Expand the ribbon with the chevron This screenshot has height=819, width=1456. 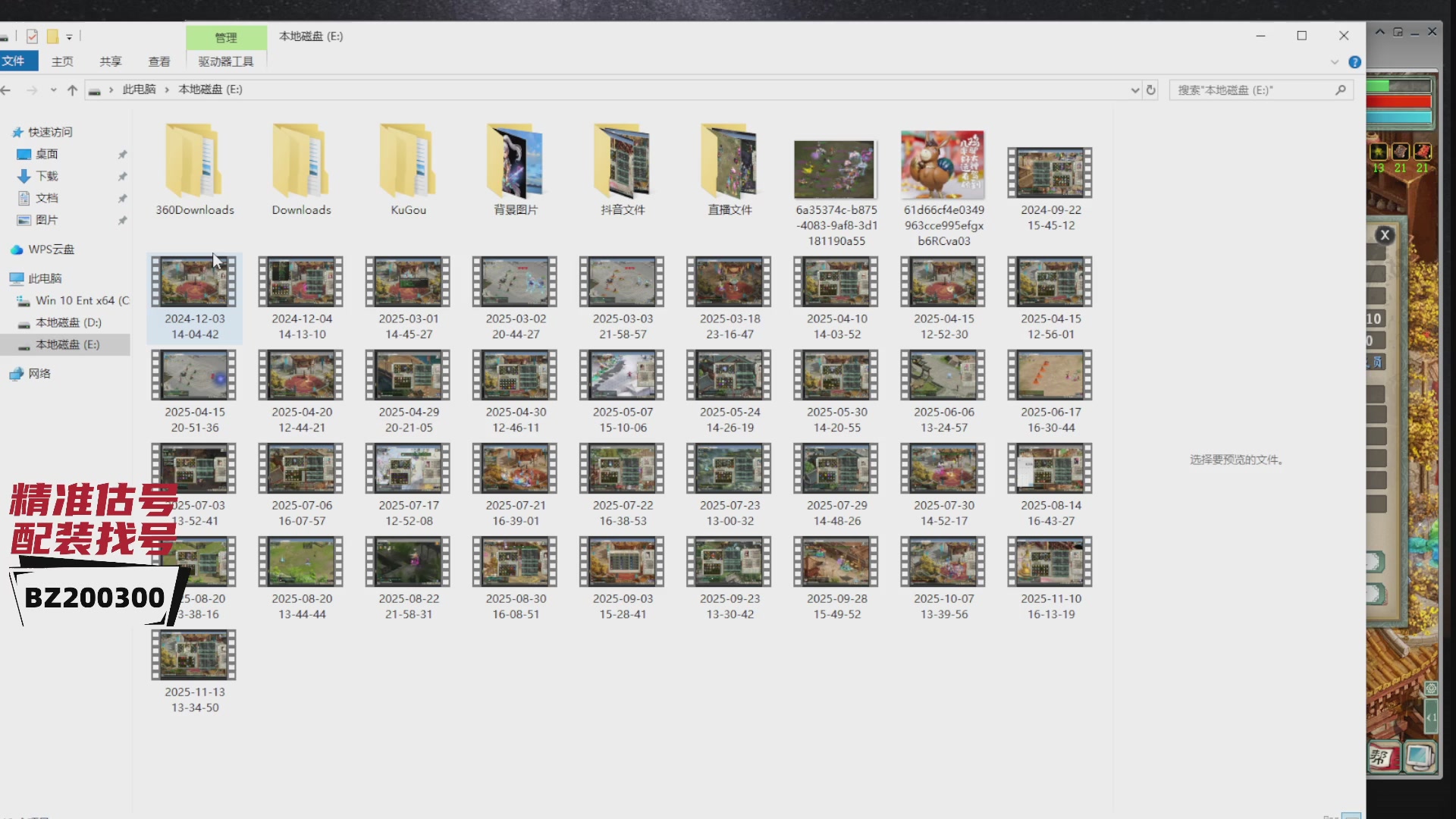(x=1335, y=62)
